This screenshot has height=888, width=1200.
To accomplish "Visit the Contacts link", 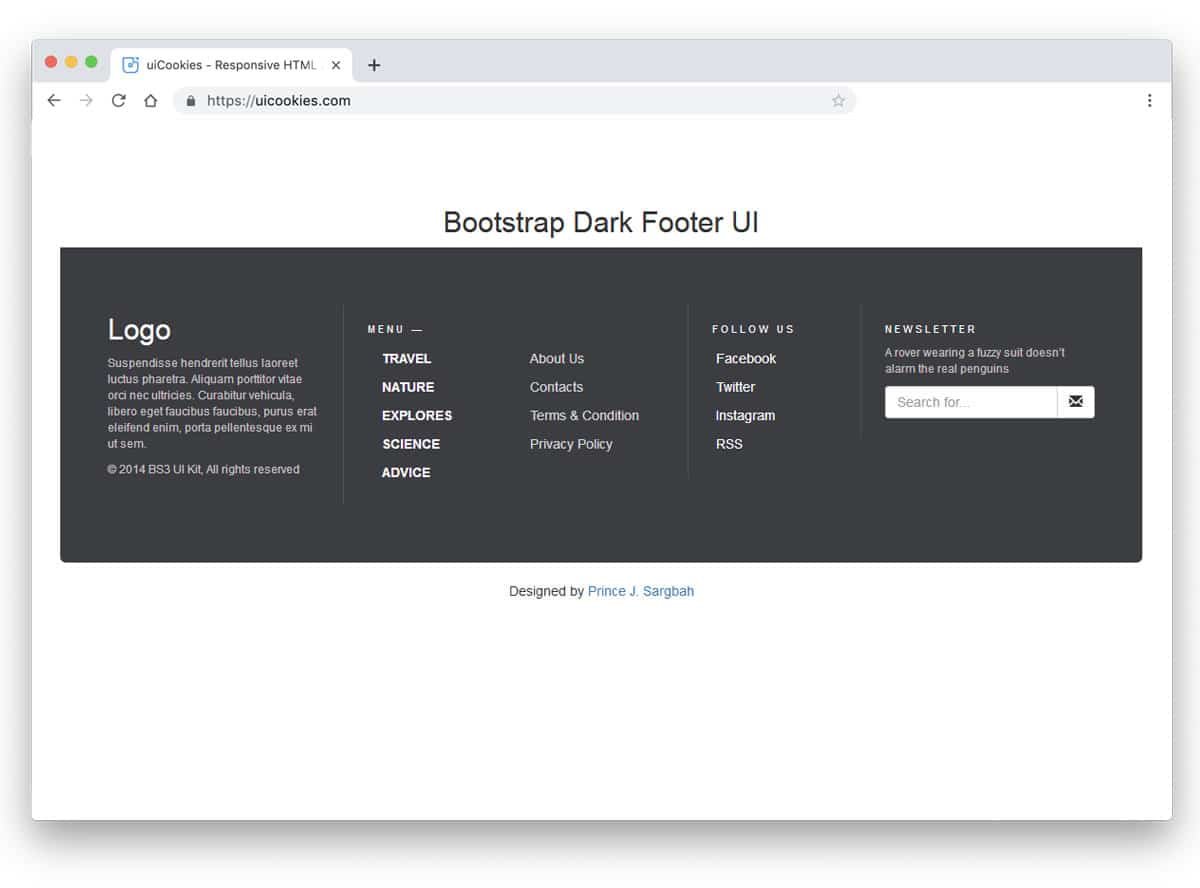I will click(x=556, y=387).
